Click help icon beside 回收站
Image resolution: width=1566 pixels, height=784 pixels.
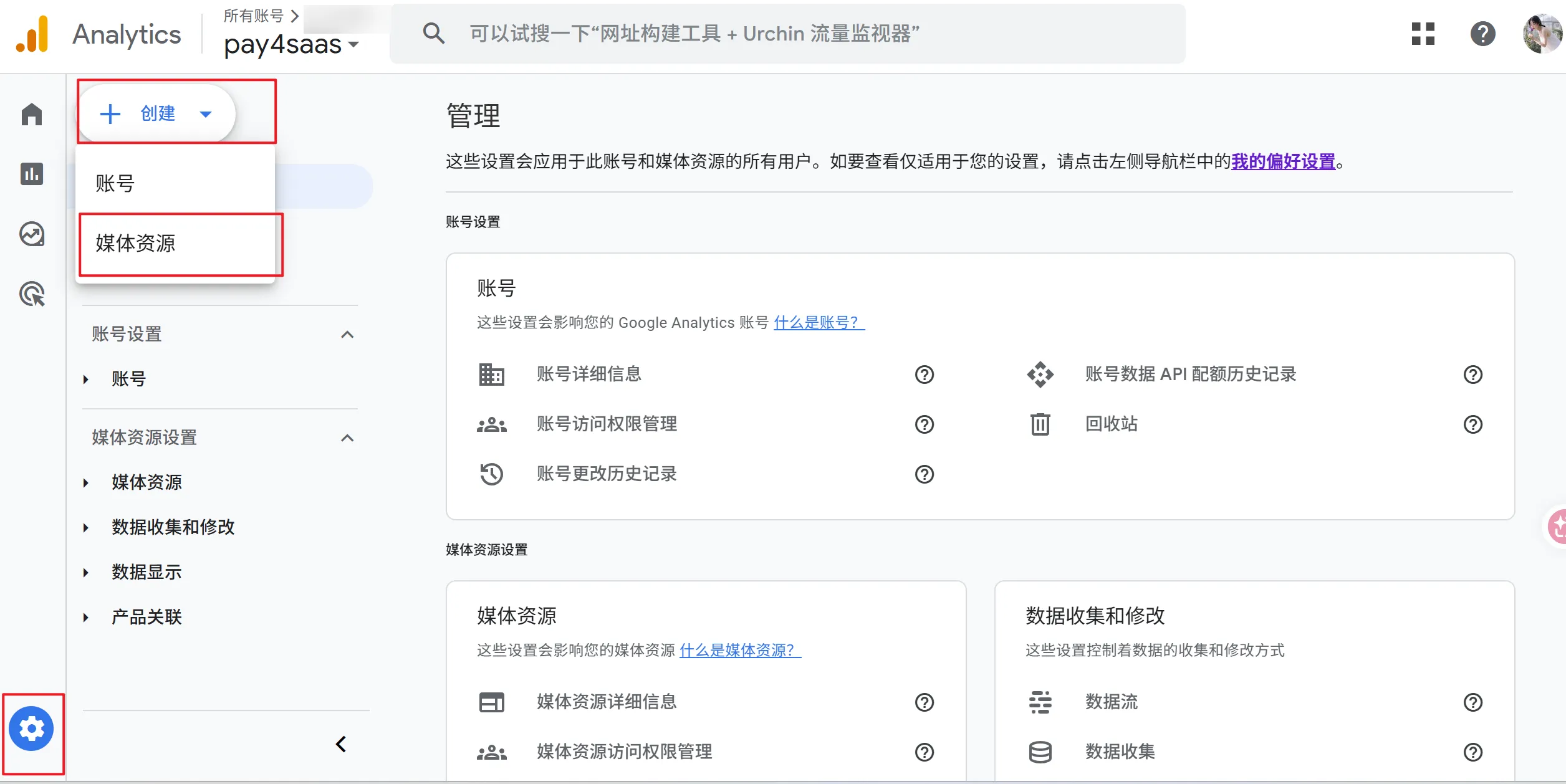(1472, 424)
